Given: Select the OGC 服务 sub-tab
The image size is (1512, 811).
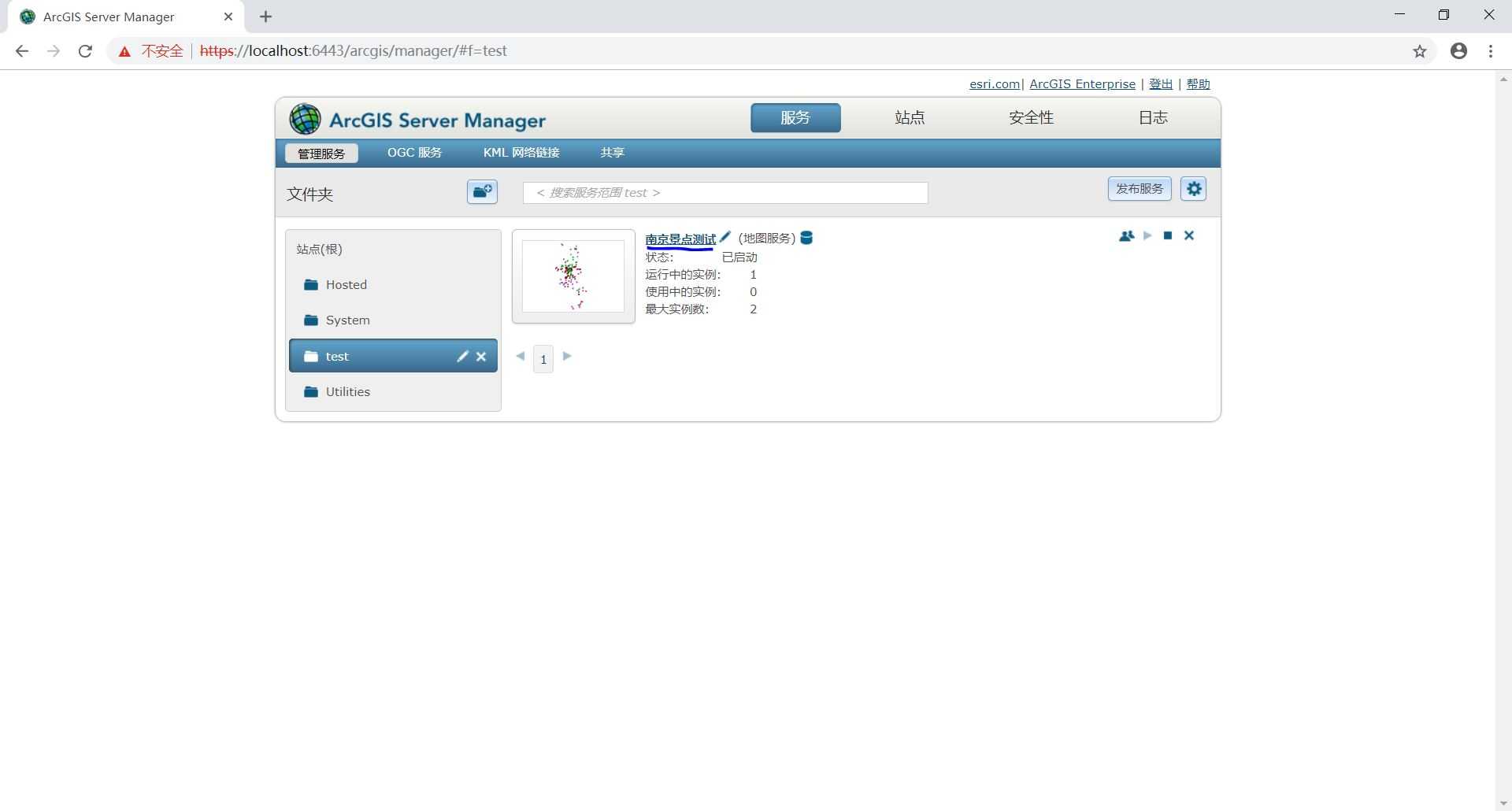Looking at the screenshot, I should (414, 153).
